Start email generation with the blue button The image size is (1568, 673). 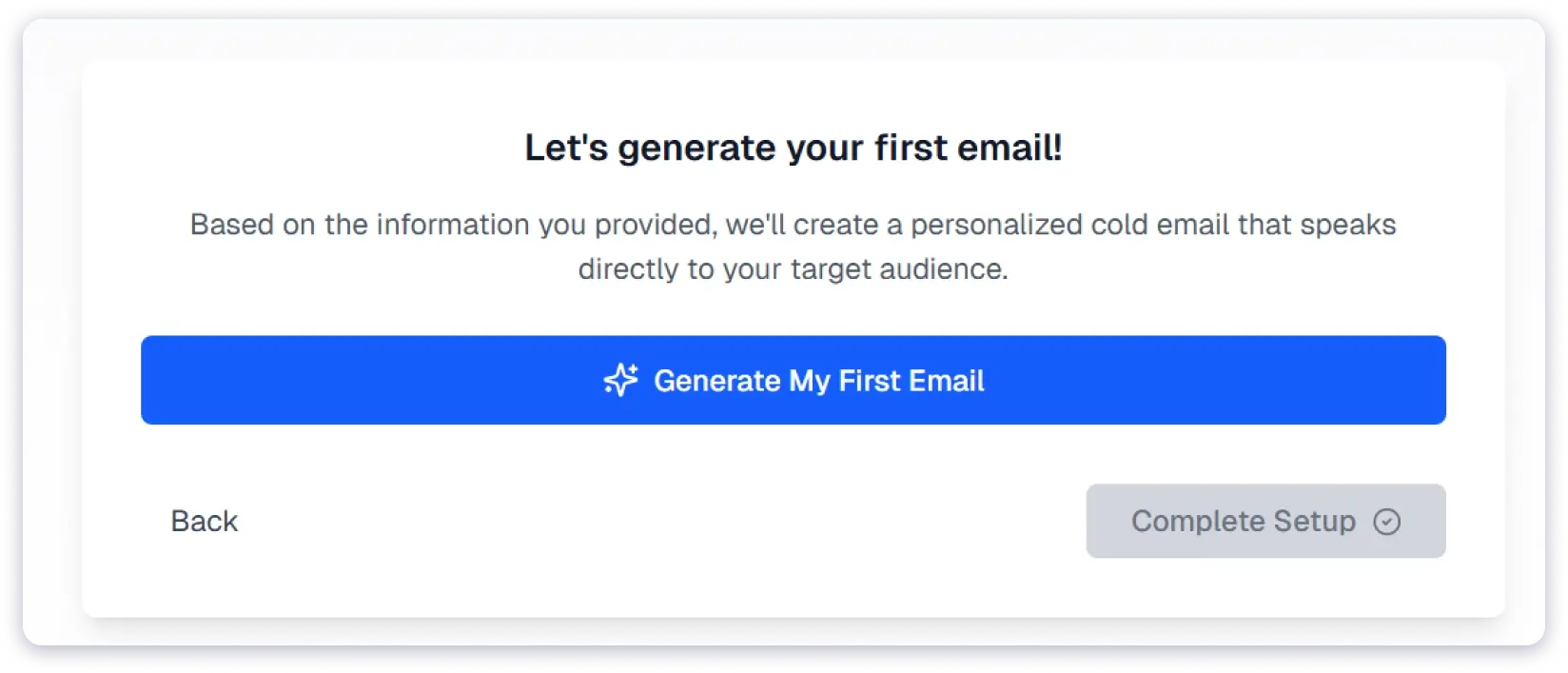(x=793, y=380)
